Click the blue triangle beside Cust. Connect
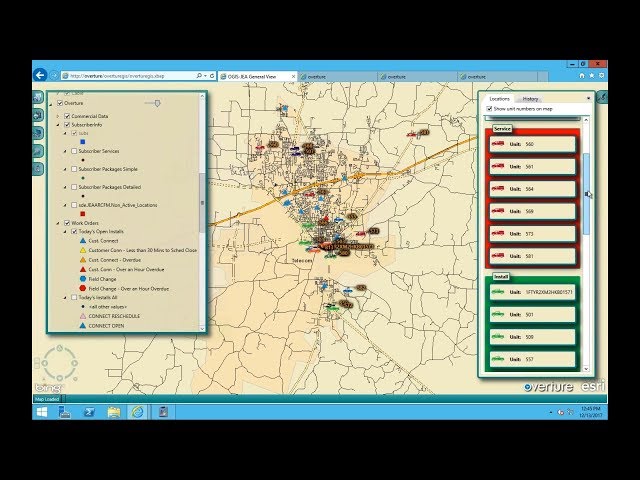 pyautogui.click(x=82, y=241)
